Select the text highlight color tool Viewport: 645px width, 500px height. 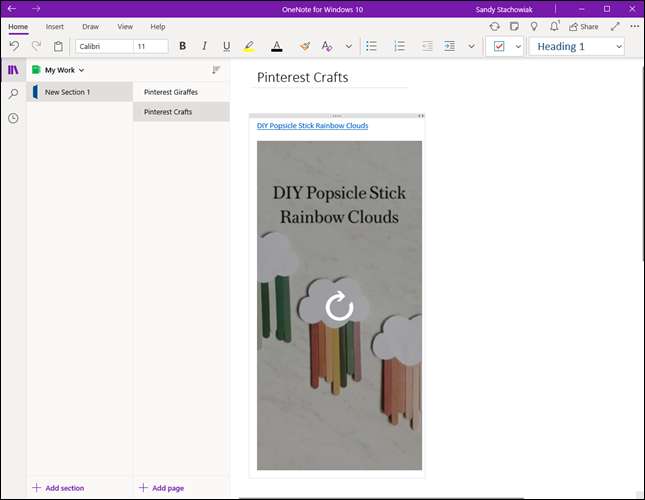[249, 46]
